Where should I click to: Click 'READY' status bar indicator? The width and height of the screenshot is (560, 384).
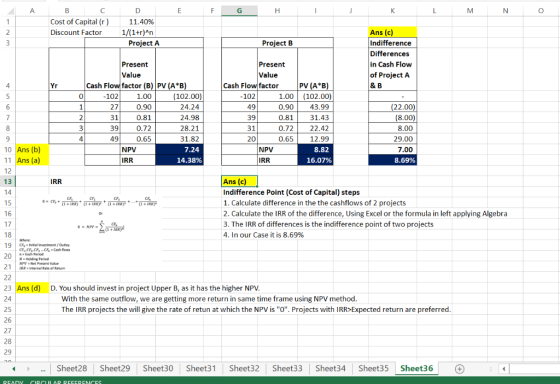(x=13, y=382)
